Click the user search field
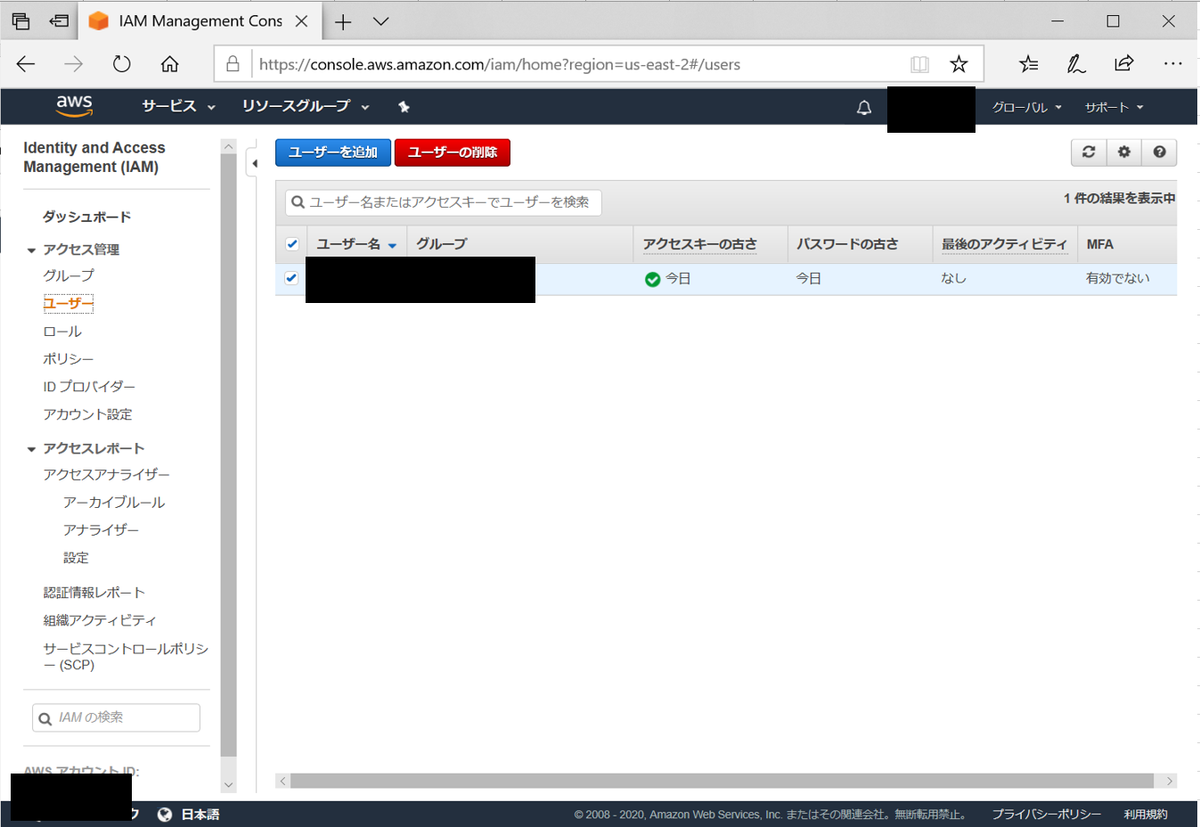Screen dimensions: 1200x827 pos(444,203)
